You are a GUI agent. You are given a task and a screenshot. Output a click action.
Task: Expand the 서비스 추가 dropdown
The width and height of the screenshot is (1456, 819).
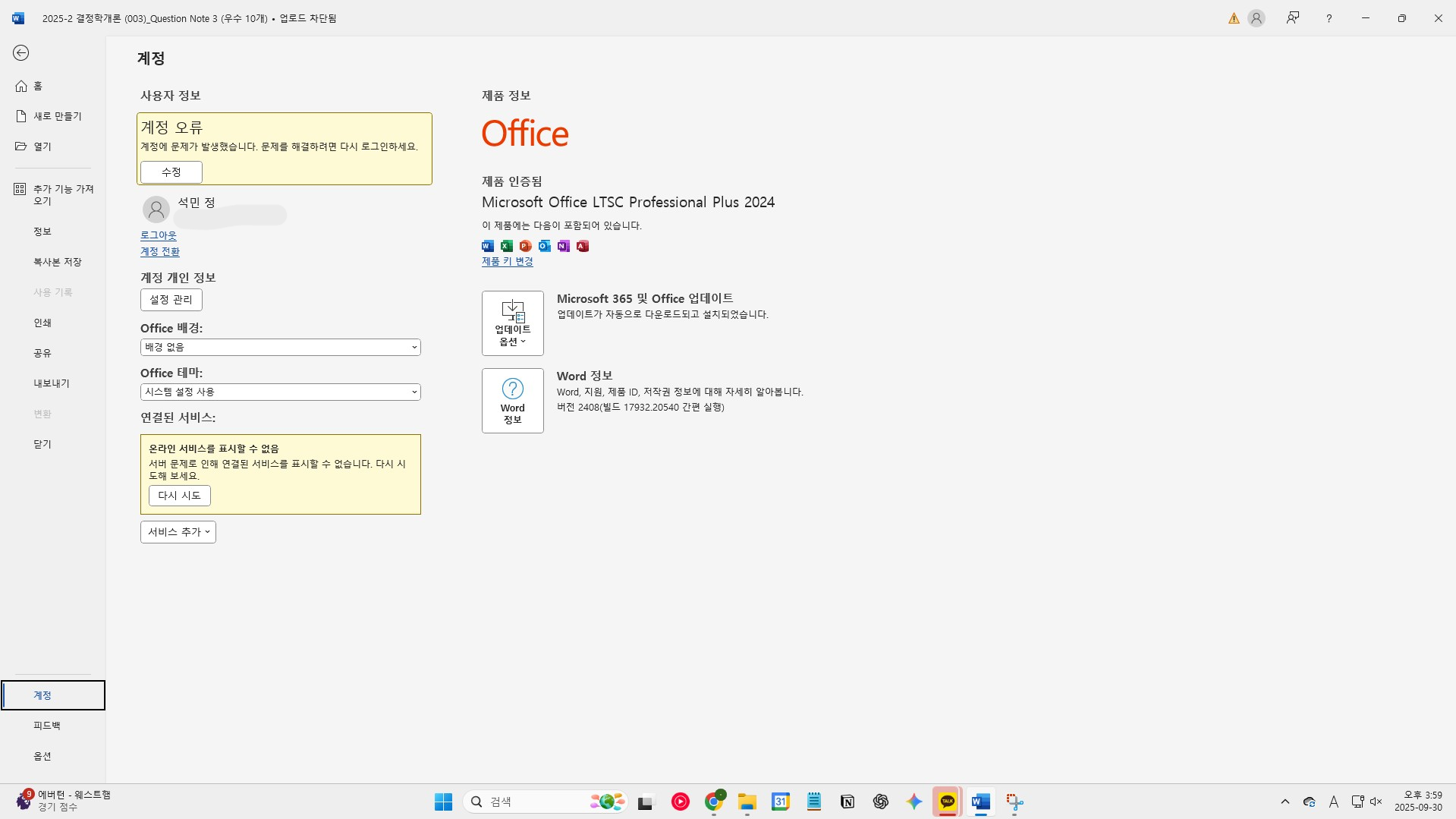point(178,532)
